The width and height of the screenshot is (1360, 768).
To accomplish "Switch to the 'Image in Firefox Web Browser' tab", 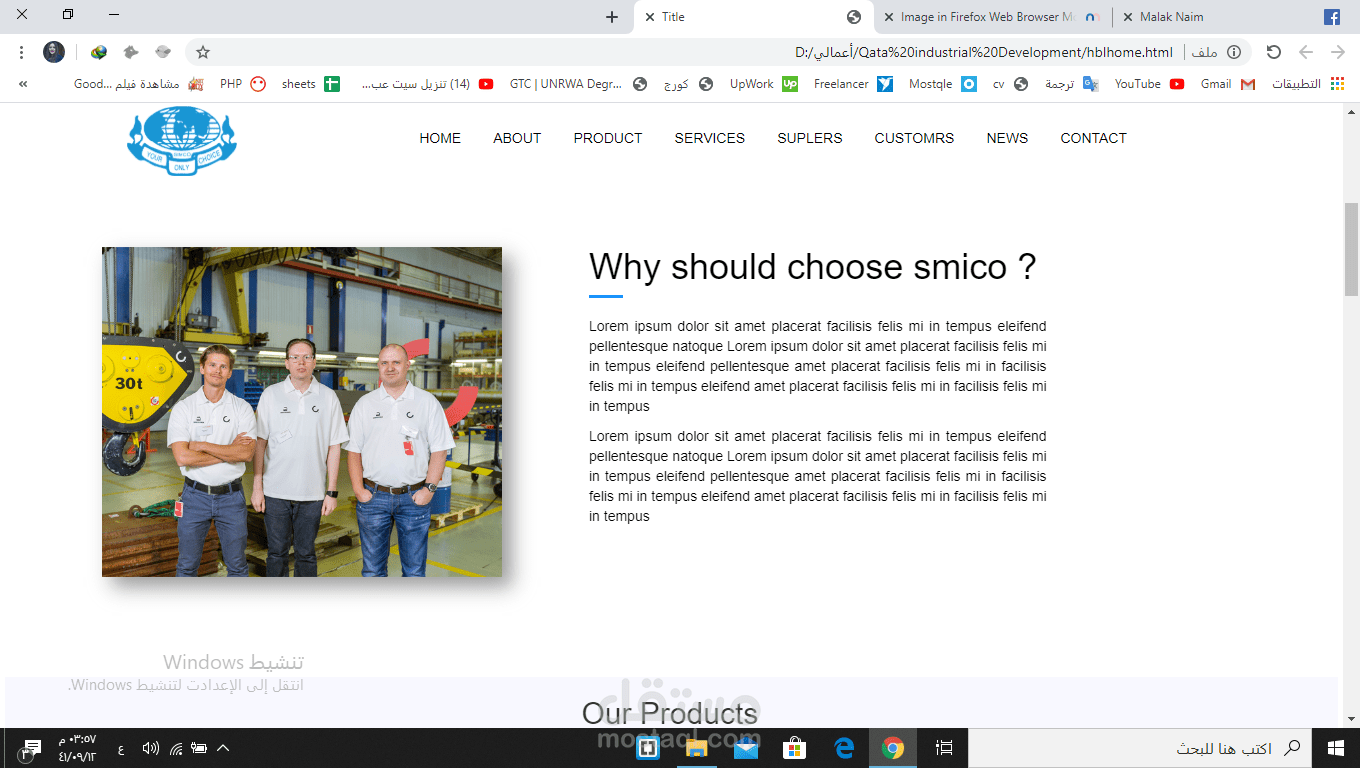I will (x=992, y=17).
